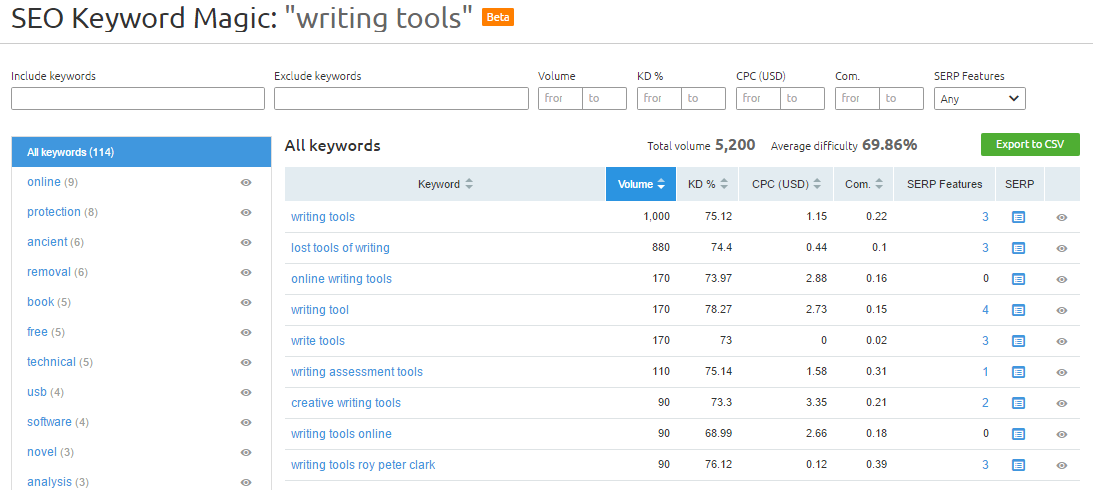Select the 'ancient' keyword group
This screenshot has height=490, width=1093.
tap(48, 242)
